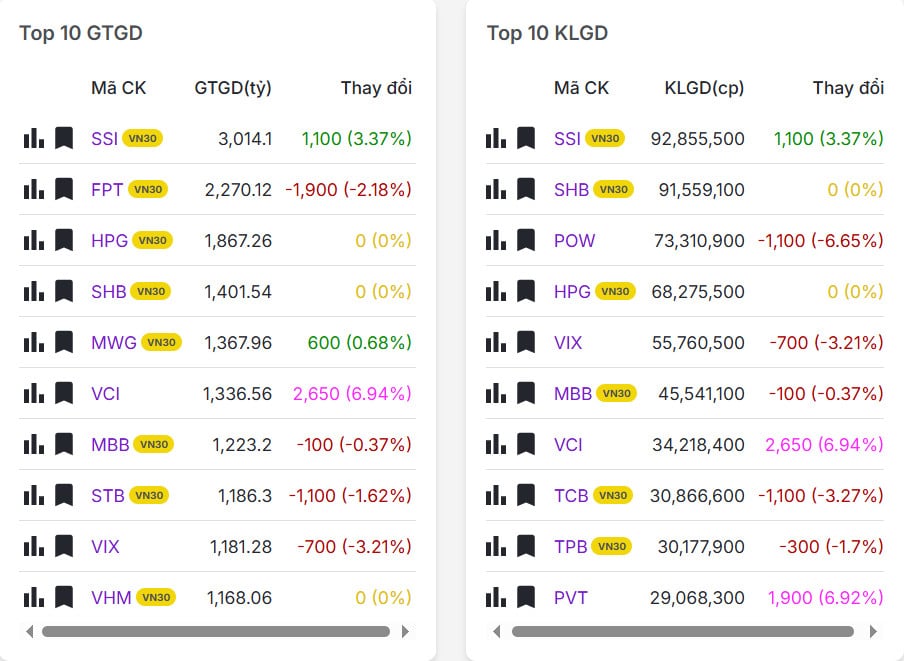This screenshot has height=661, width=904.
Task: Bookmark FPT in the GTGD table
Action: (x=64, y=189)
